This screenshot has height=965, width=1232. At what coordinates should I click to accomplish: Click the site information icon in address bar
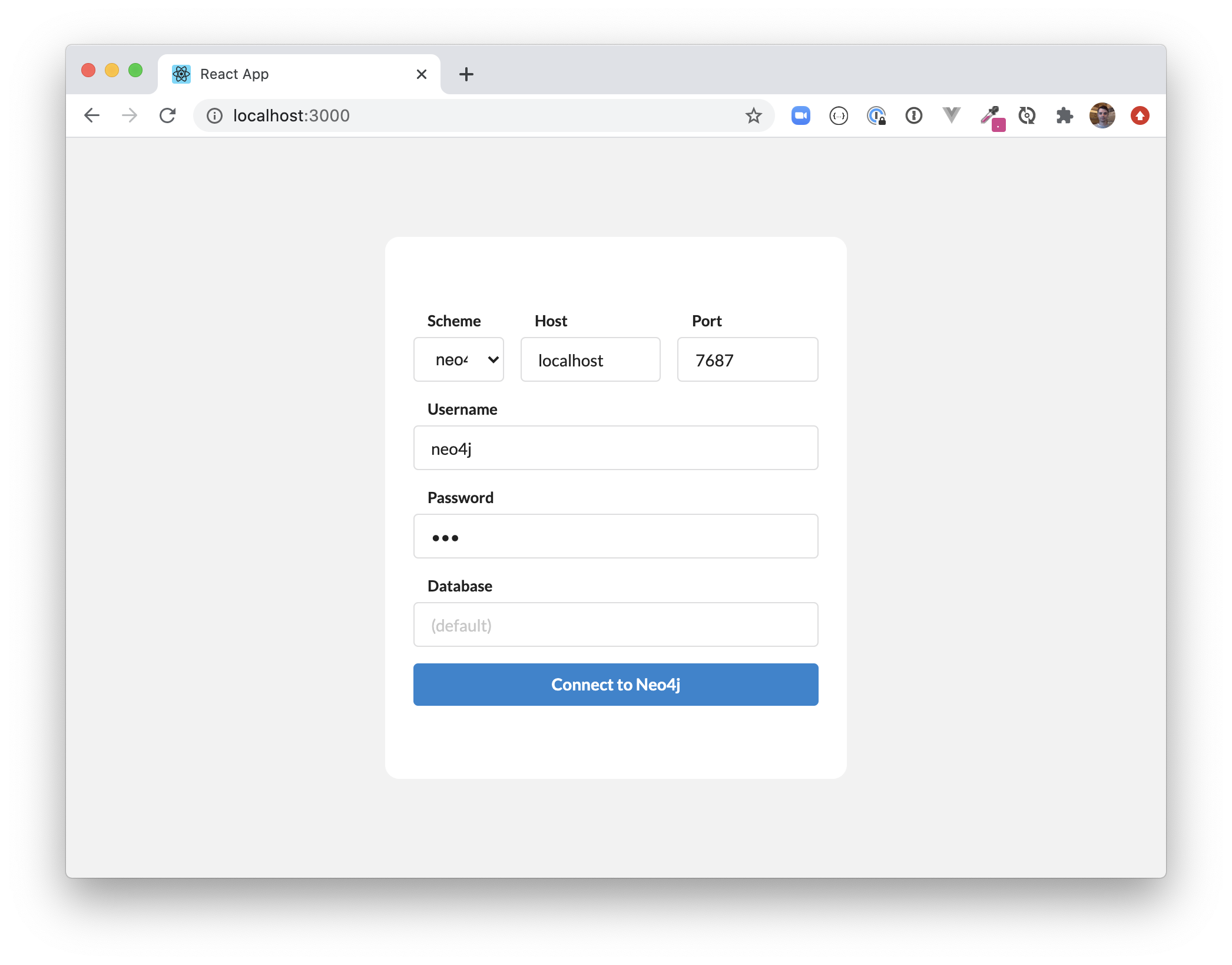[214, 115]
